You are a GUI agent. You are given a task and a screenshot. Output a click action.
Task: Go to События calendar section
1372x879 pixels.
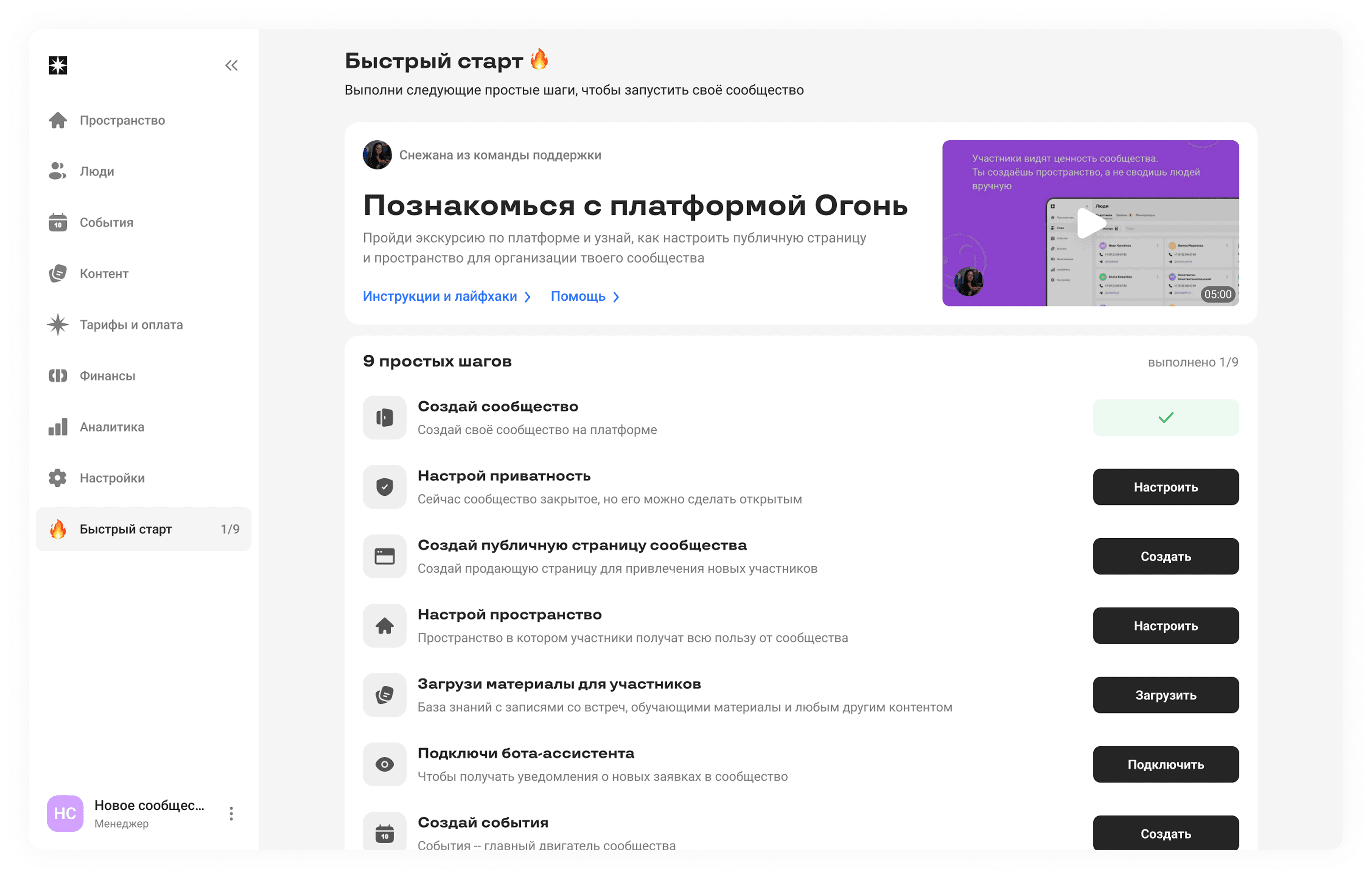(106, 222)
